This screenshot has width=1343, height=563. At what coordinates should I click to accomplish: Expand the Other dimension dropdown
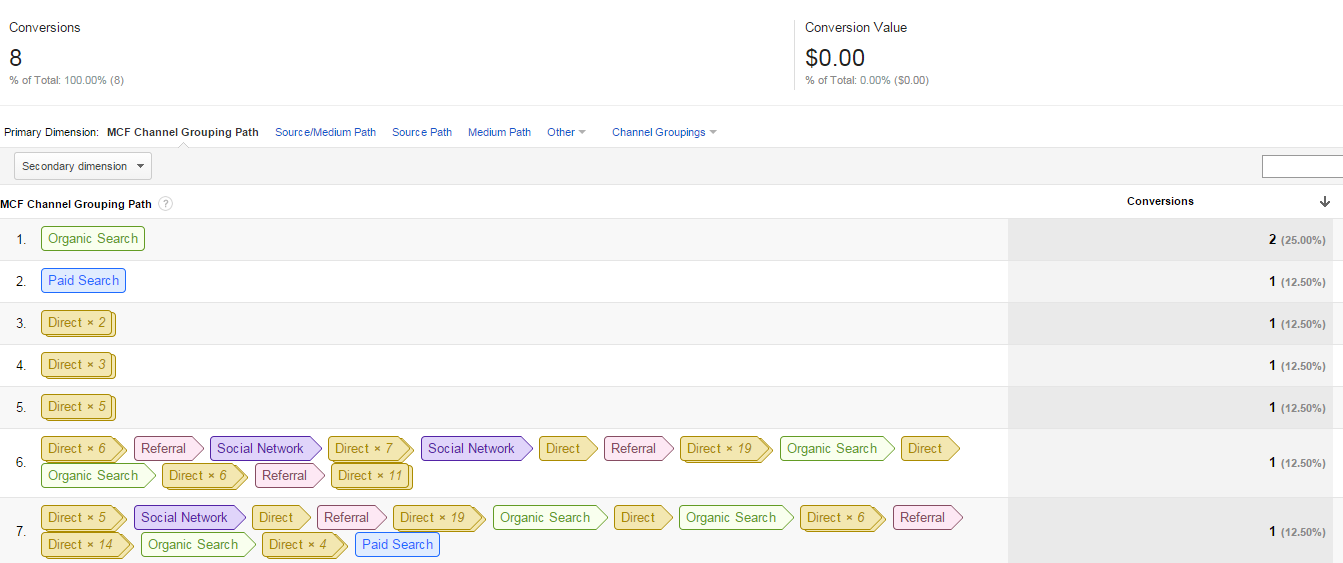pyautogui.click(x=566, y=132)
